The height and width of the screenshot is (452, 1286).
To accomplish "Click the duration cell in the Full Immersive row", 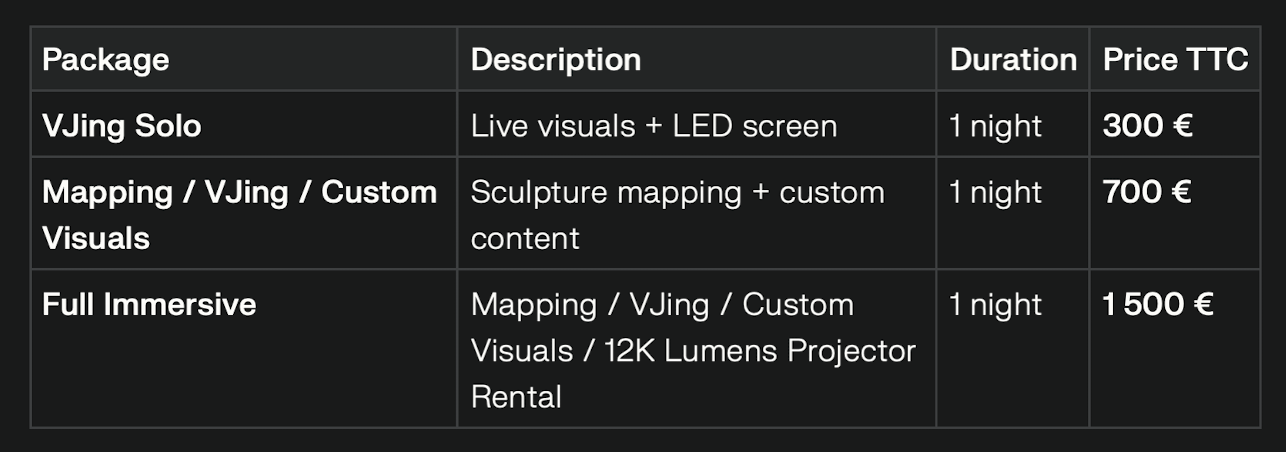I will click(995, 304).
